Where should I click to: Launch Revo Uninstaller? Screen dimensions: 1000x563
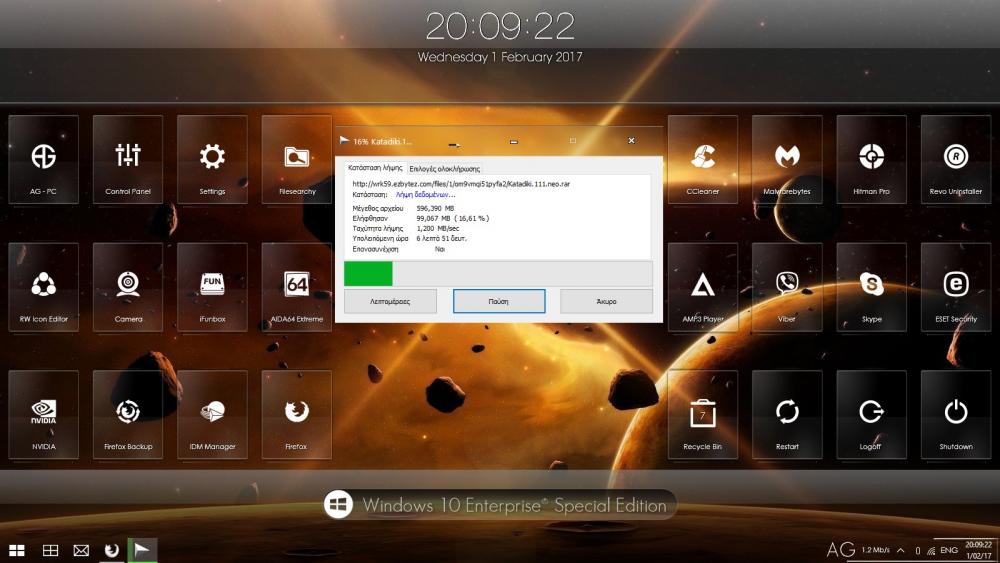[x=955, y=160]
